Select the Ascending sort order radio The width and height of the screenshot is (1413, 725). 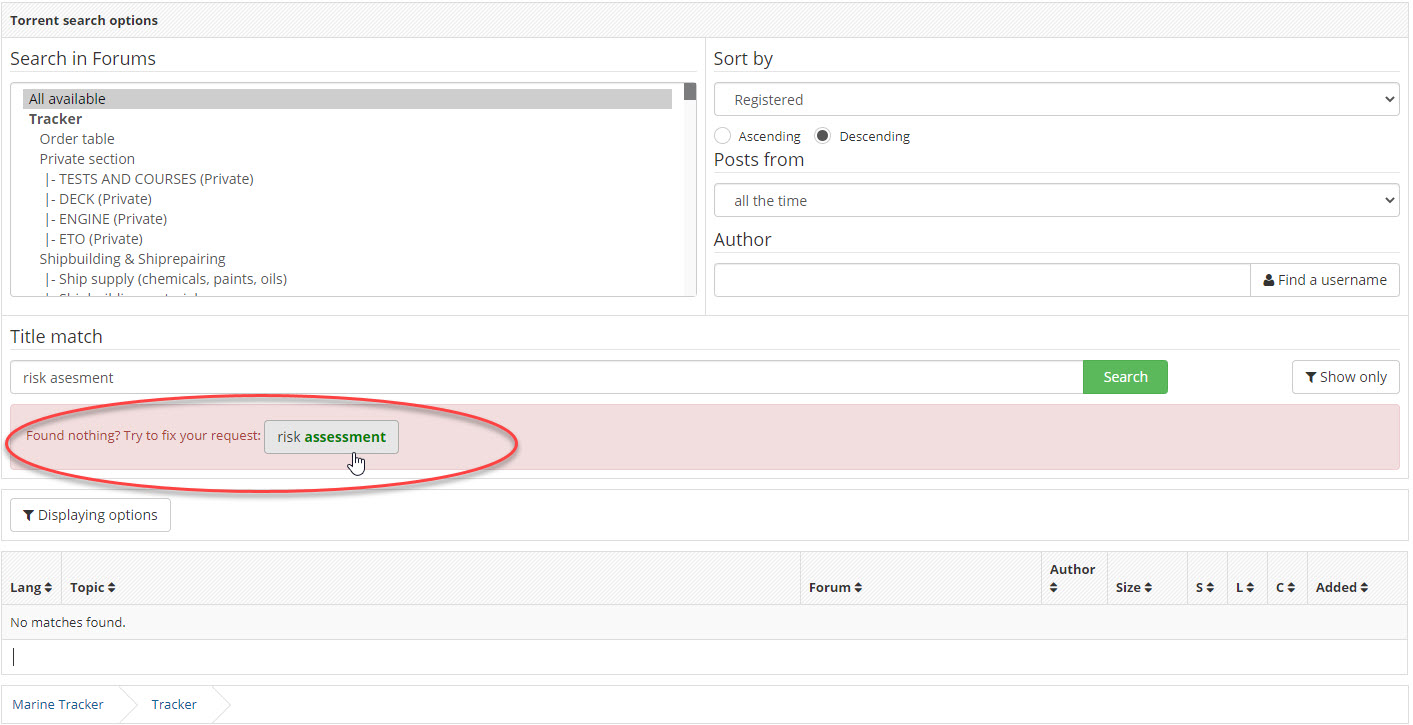pos(723,136)
